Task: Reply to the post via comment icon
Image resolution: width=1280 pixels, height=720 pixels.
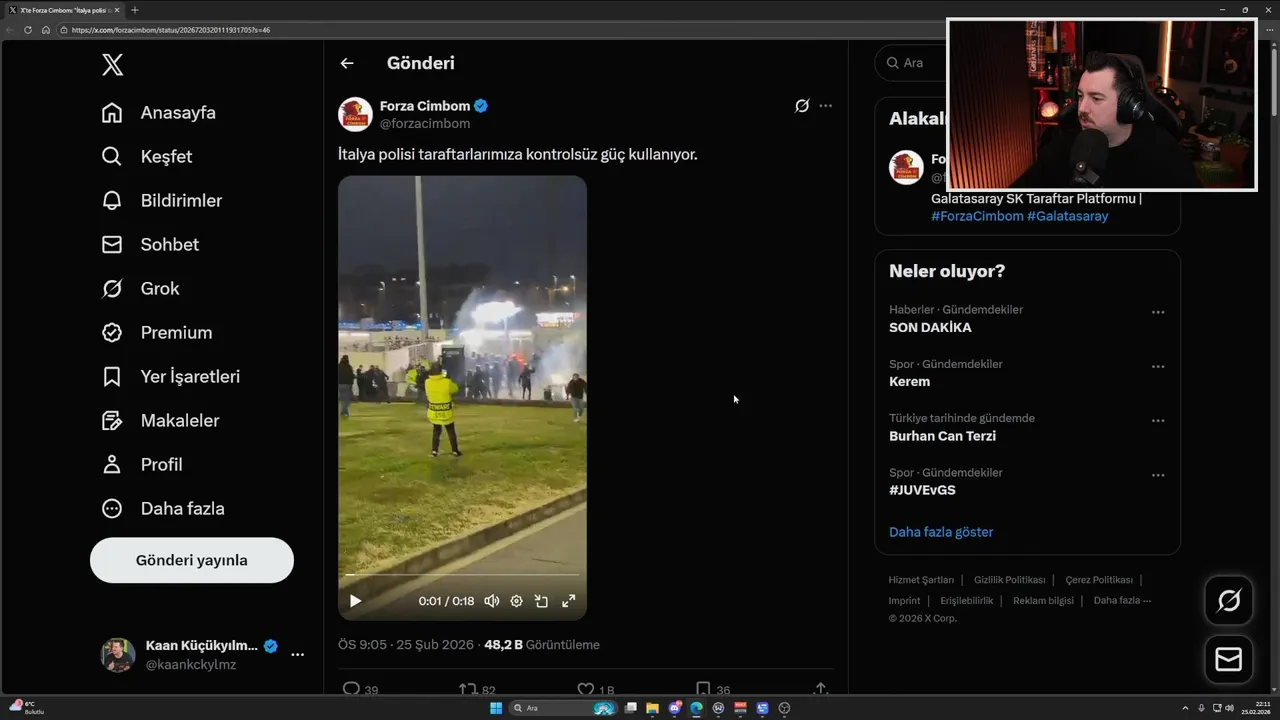Action: [351, 689]
